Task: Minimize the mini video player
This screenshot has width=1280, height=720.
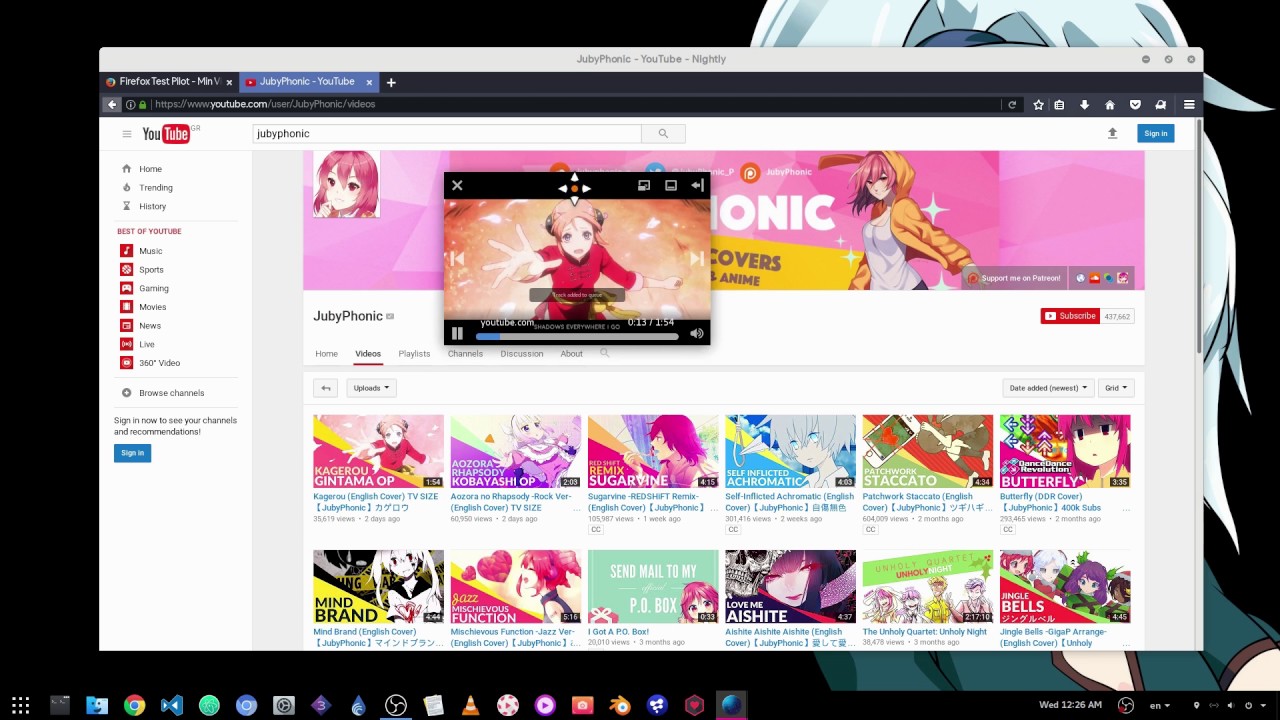Action: coord(671,185)
